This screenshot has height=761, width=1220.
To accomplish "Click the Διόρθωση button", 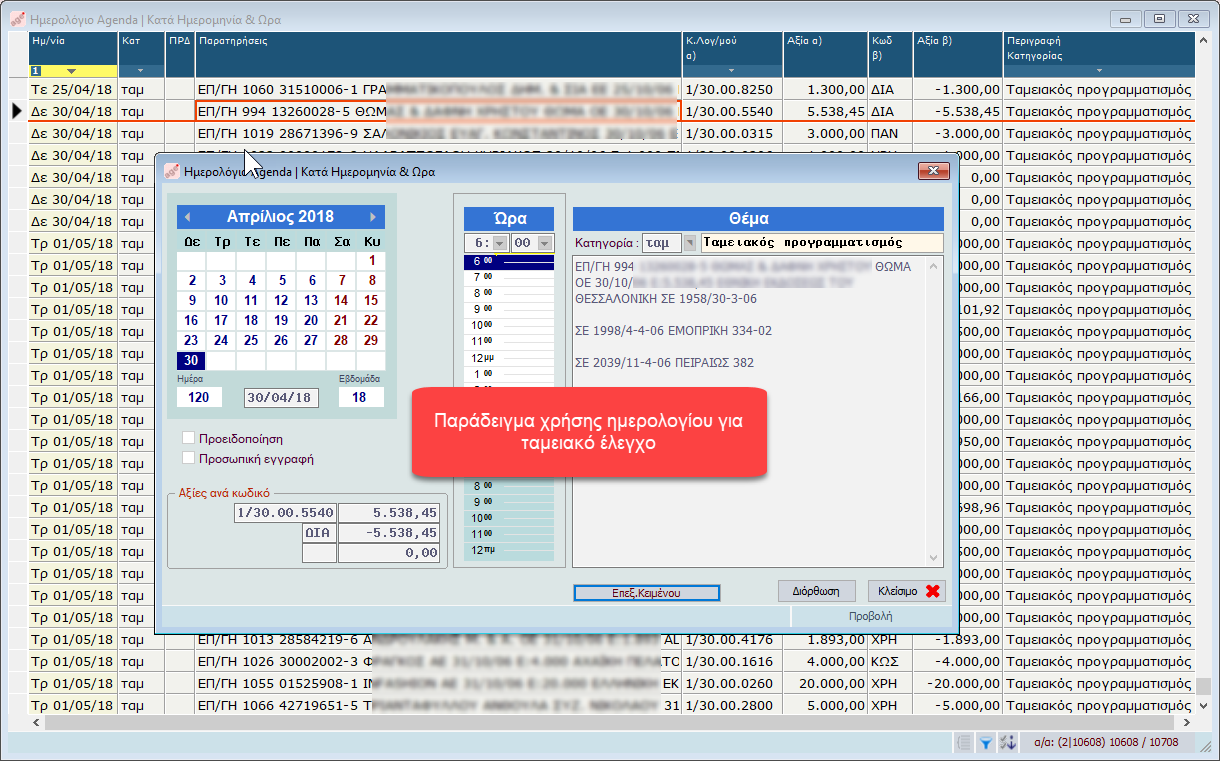I will (x=816, y=591).
